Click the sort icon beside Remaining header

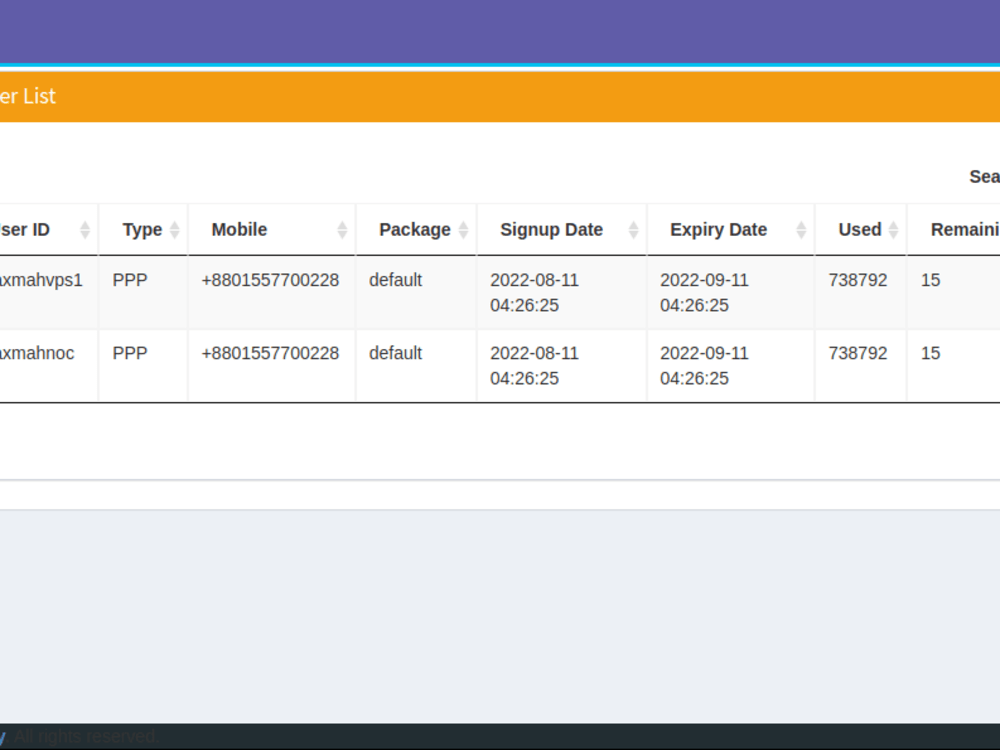point(995,229)
